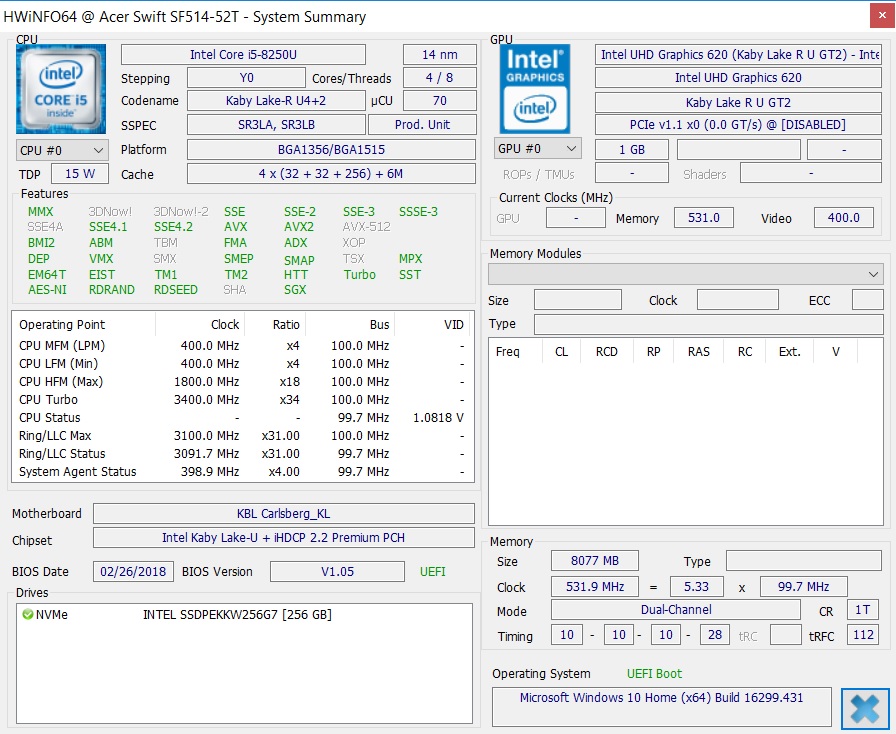
Task: Expand the Memory Modules dropdown list
Action: [685, 274]
